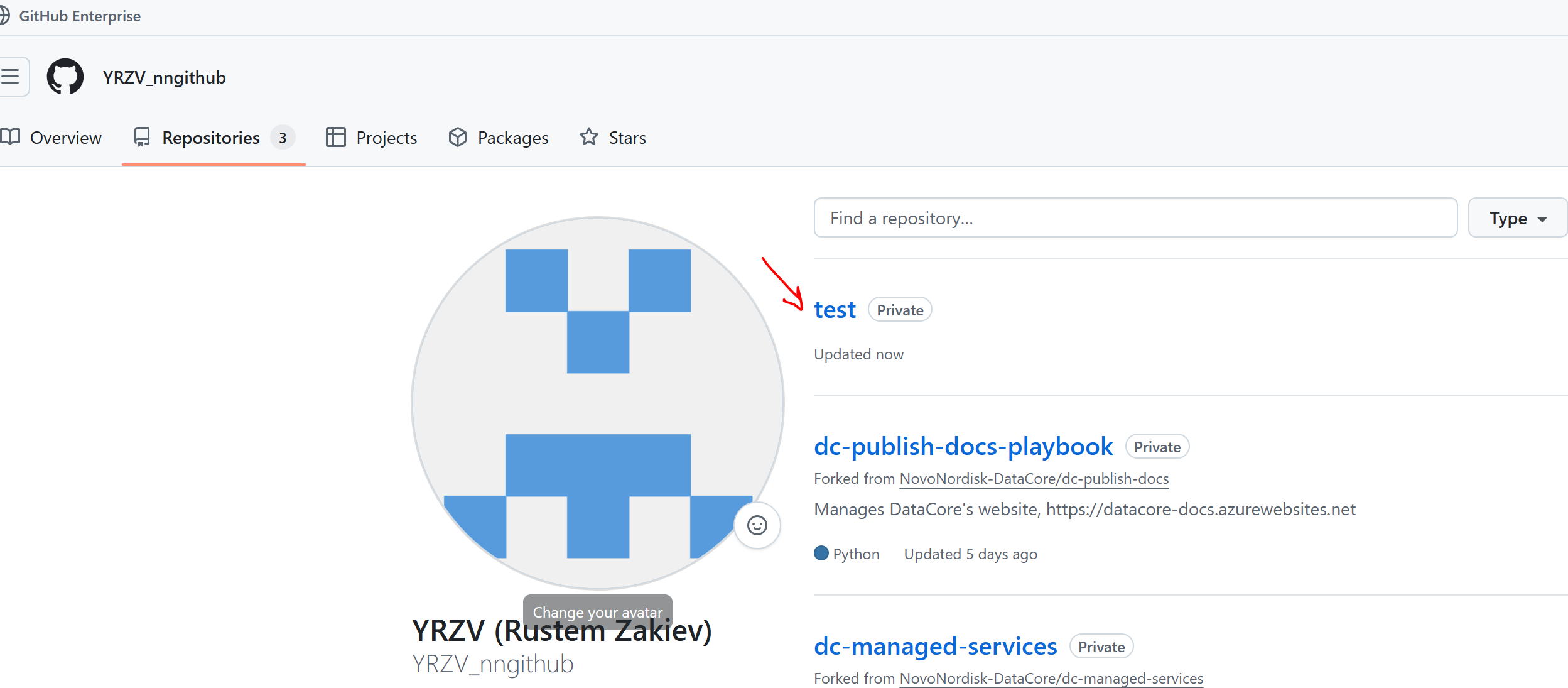Click the Private label next to dc-managed-services

coord(1101,647)
